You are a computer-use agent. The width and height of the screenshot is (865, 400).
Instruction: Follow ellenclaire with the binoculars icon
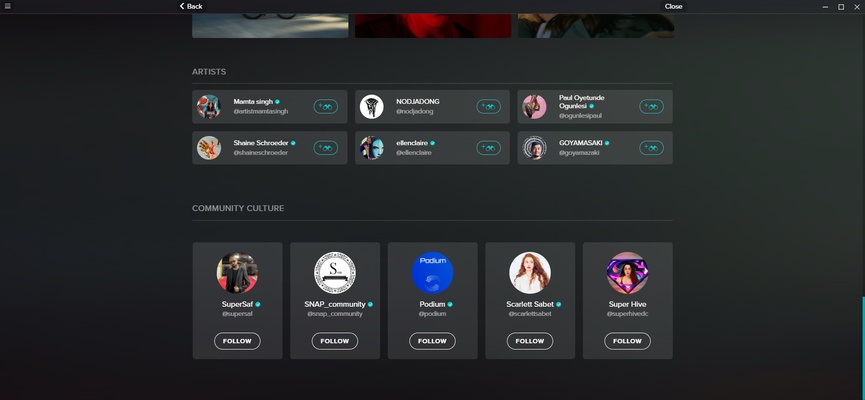coord(488,148)
